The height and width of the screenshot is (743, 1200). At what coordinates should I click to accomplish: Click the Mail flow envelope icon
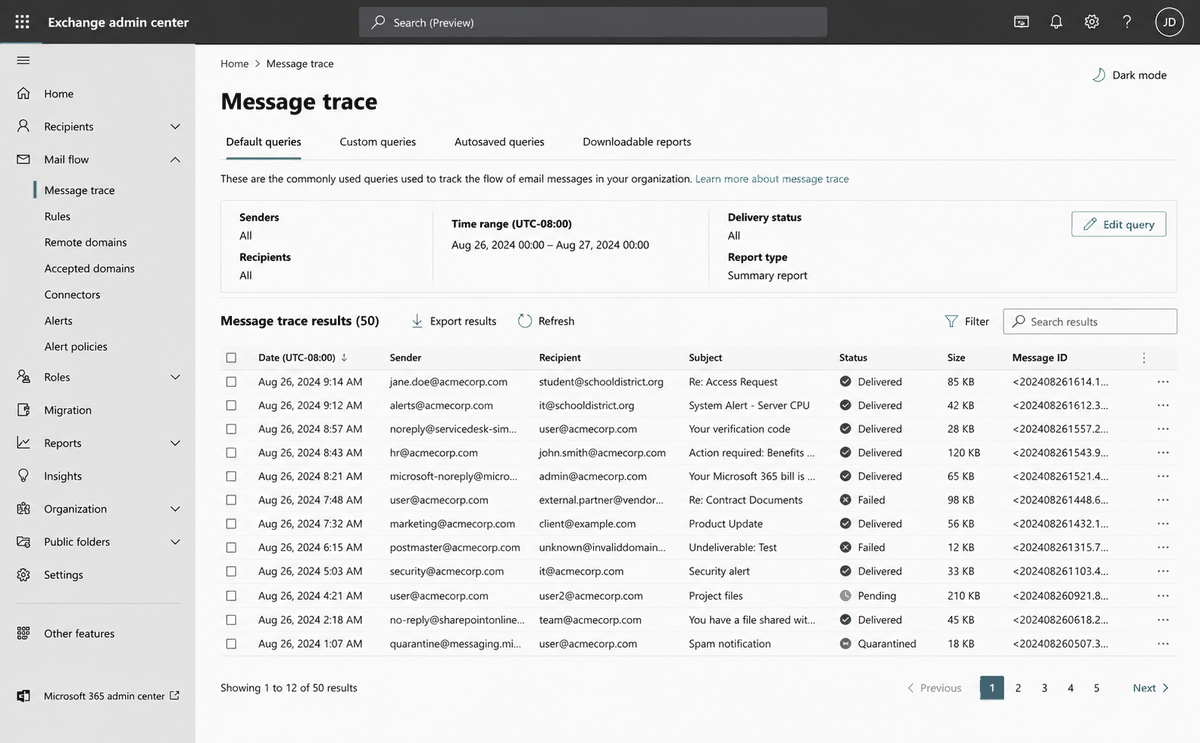[23, 159]
